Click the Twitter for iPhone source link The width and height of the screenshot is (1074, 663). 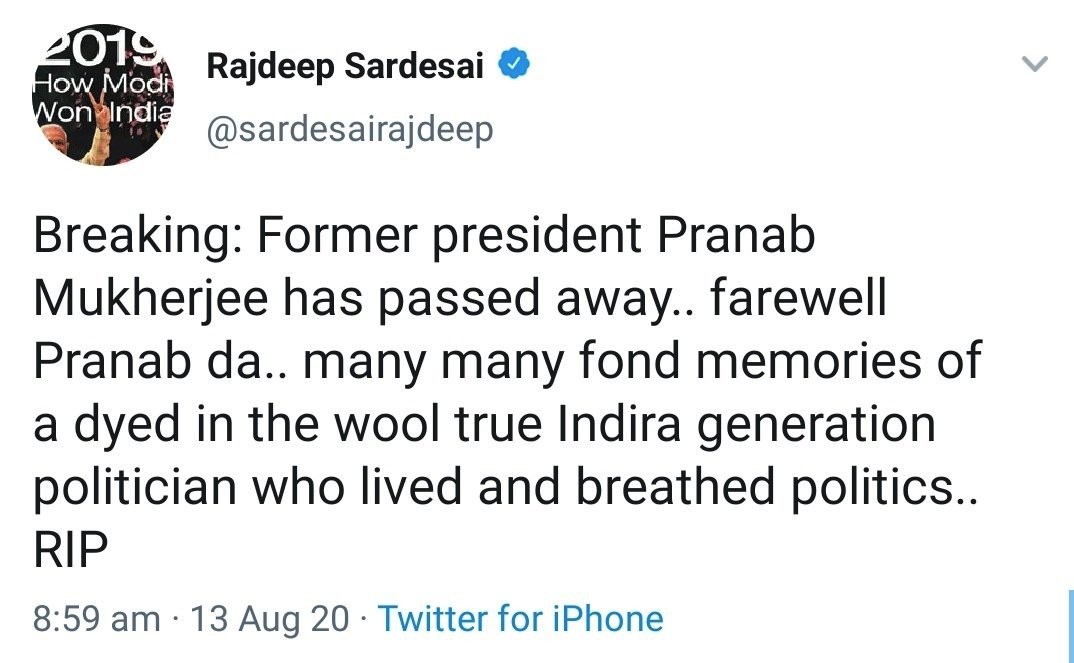pos(520,619)
